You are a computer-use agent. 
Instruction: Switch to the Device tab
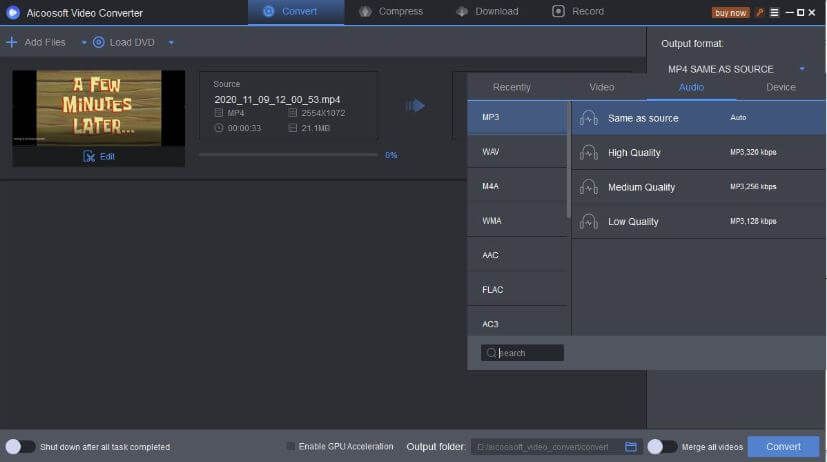coord(781,87)
